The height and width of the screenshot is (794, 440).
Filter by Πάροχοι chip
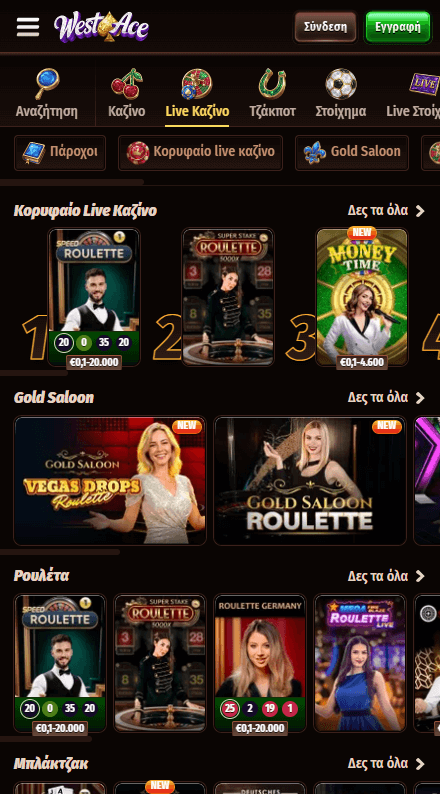(60, 152)
